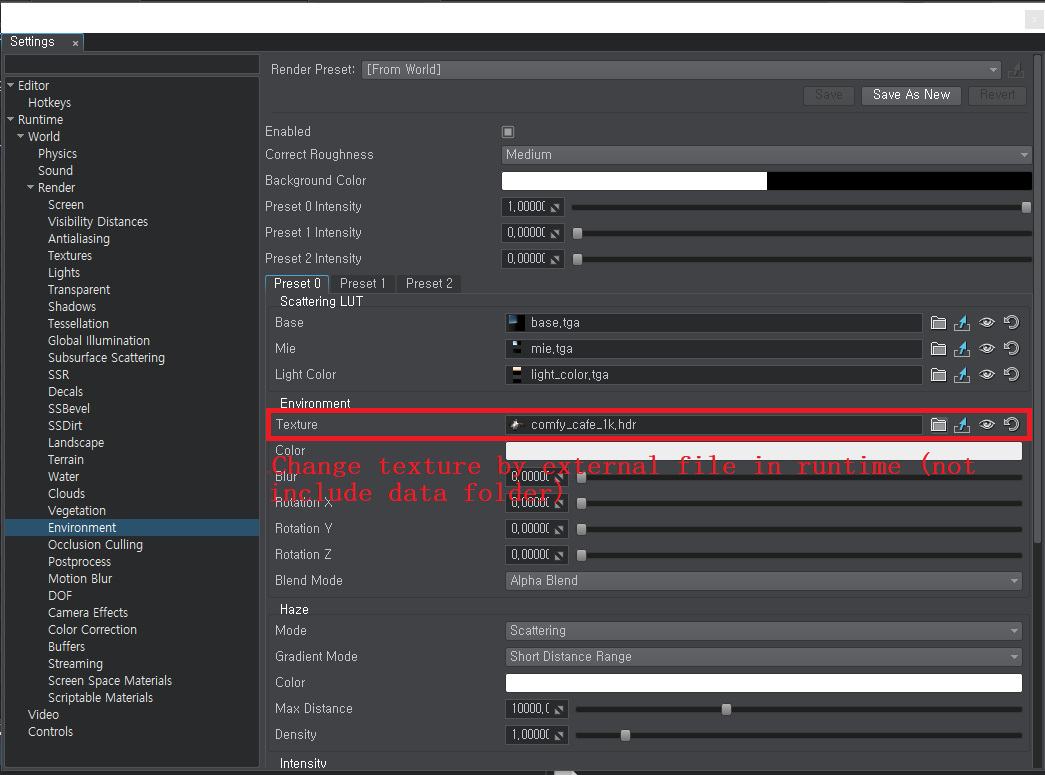Image resolution: width=1045 pixels, height=775 pixels.
Task: Open the folder browser for light_color.tga
Action: click(938, 374)
